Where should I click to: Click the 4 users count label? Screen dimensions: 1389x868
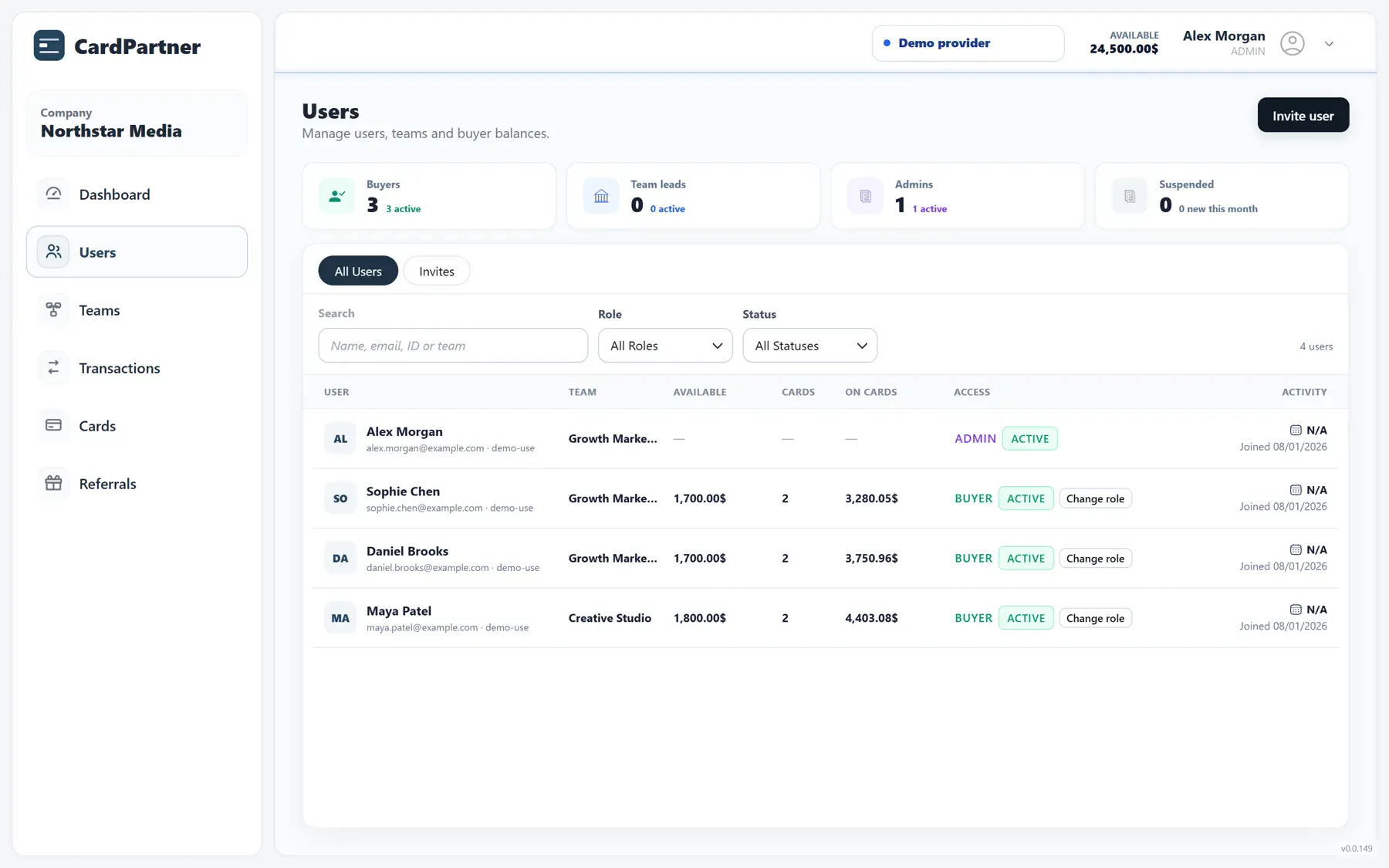[x=1316, y=346]
